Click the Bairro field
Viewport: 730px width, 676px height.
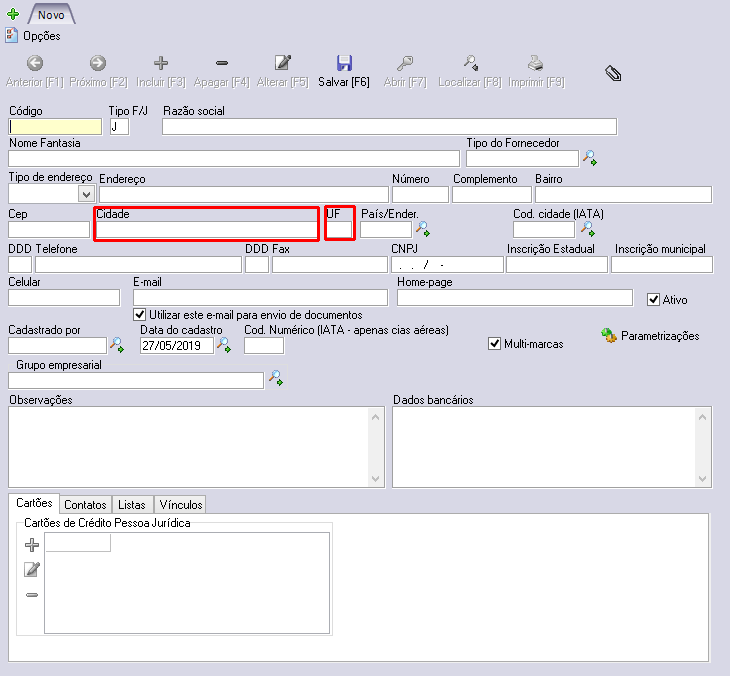(x=623, y=194)
